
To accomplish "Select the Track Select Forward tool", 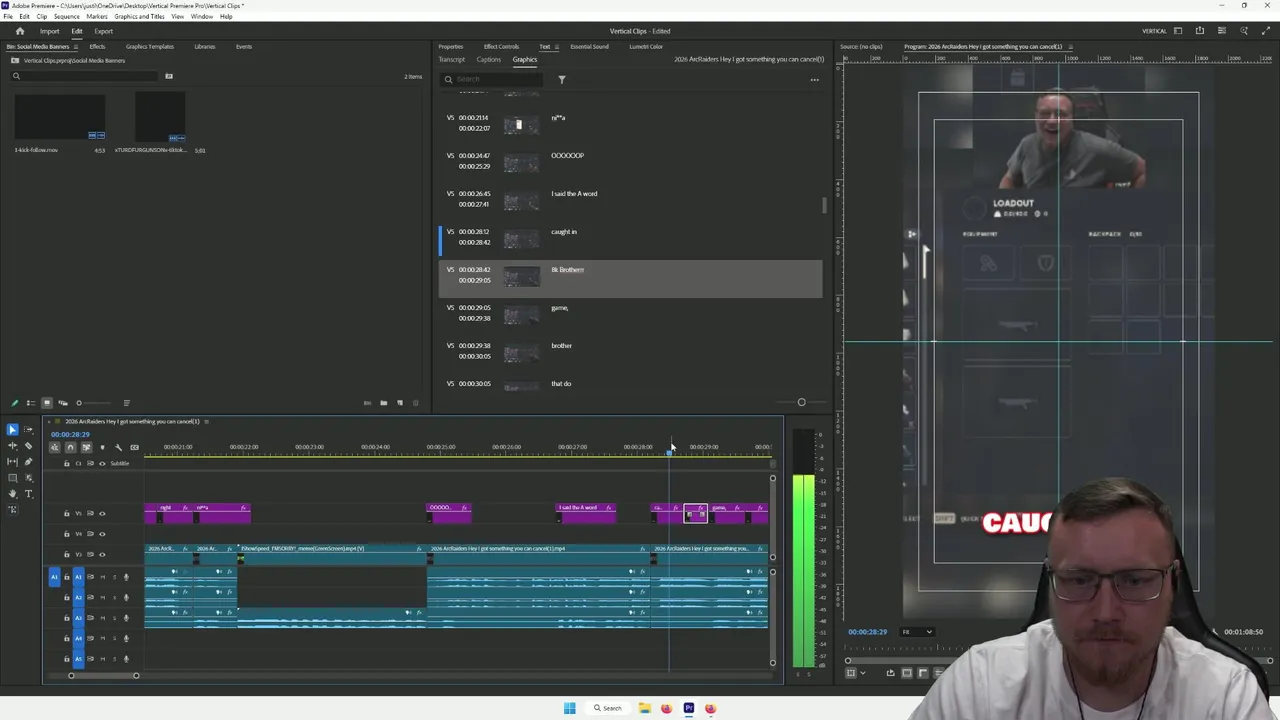I will tap(28, 429).
